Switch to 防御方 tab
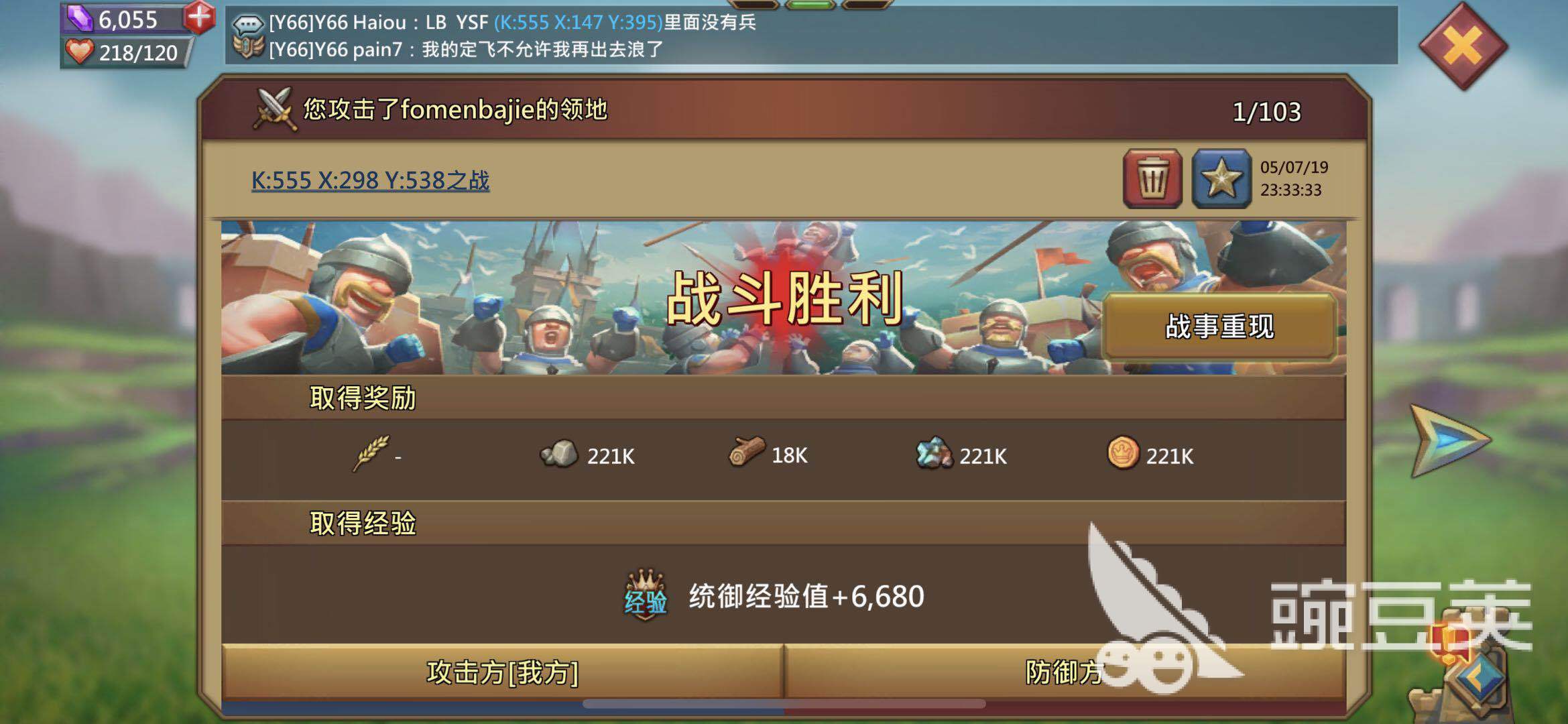The image size is (1568, 724). pyautogui.click(x=1065, y=672)
